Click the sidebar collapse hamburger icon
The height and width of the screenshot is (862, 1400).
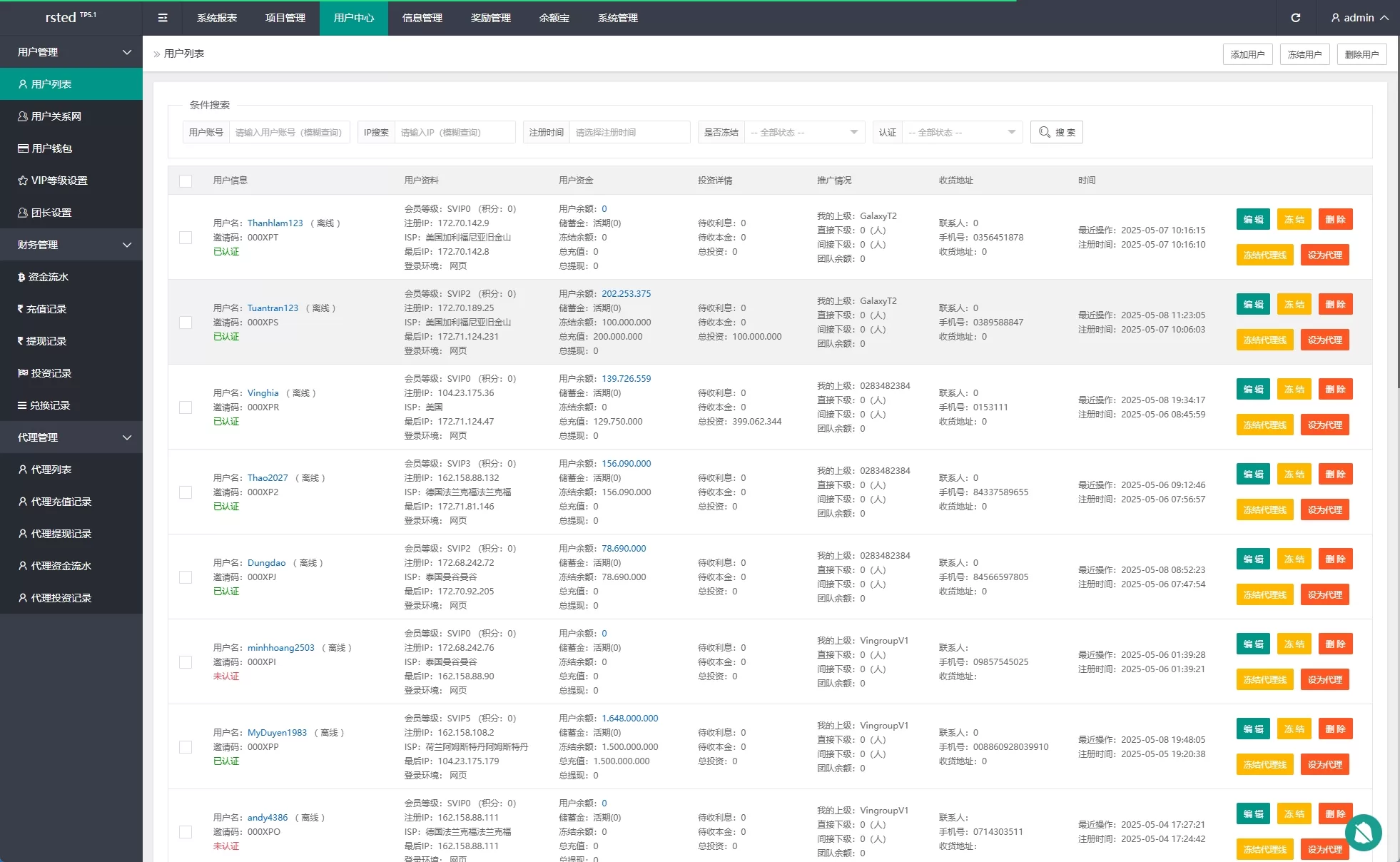tap(163, 18)
